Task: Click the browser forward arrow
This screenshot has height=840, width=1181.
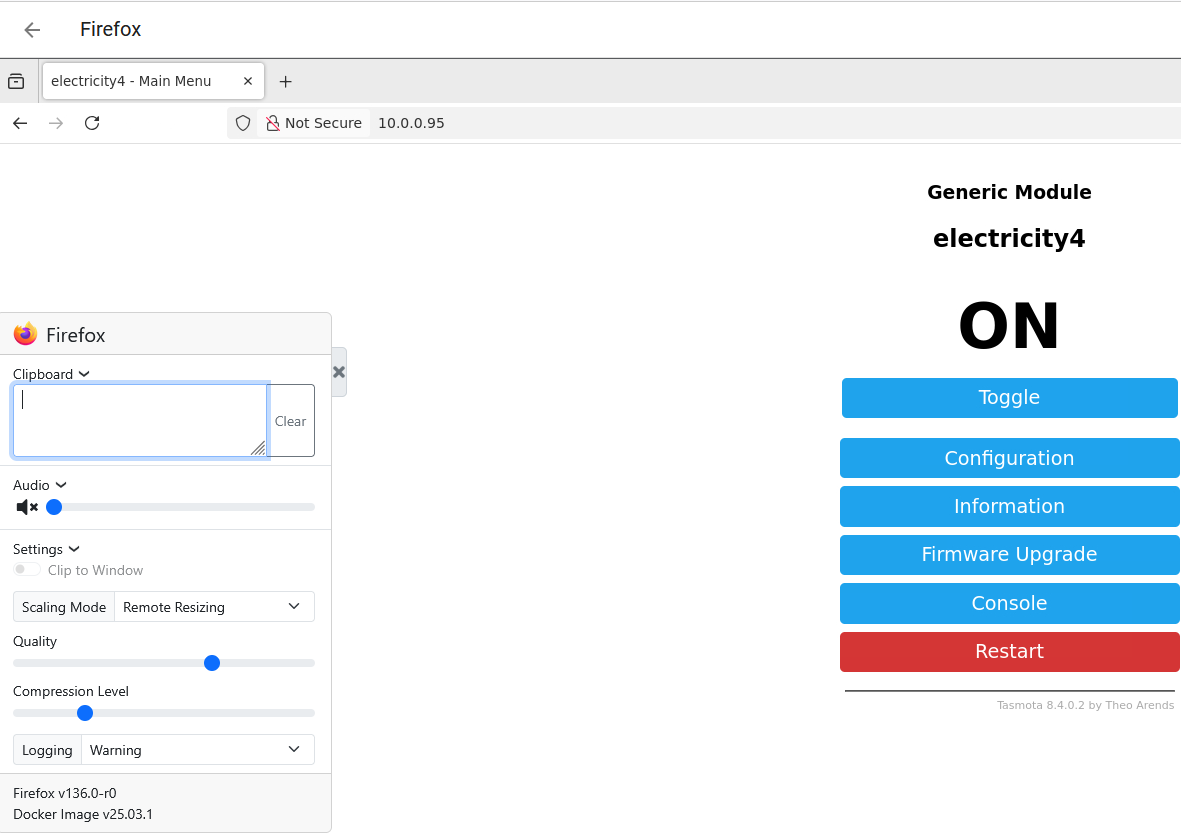Action: 56,123
